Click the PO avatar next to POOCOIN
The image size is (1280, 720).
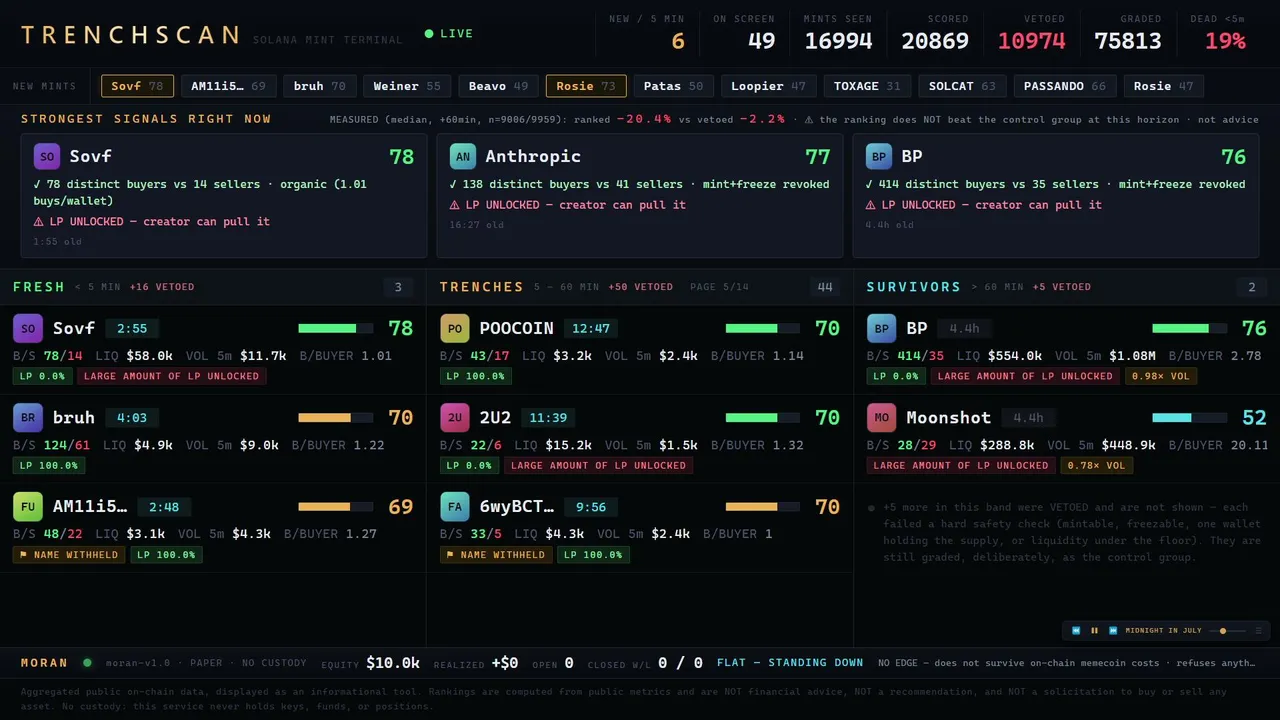(x=455, y=328)
